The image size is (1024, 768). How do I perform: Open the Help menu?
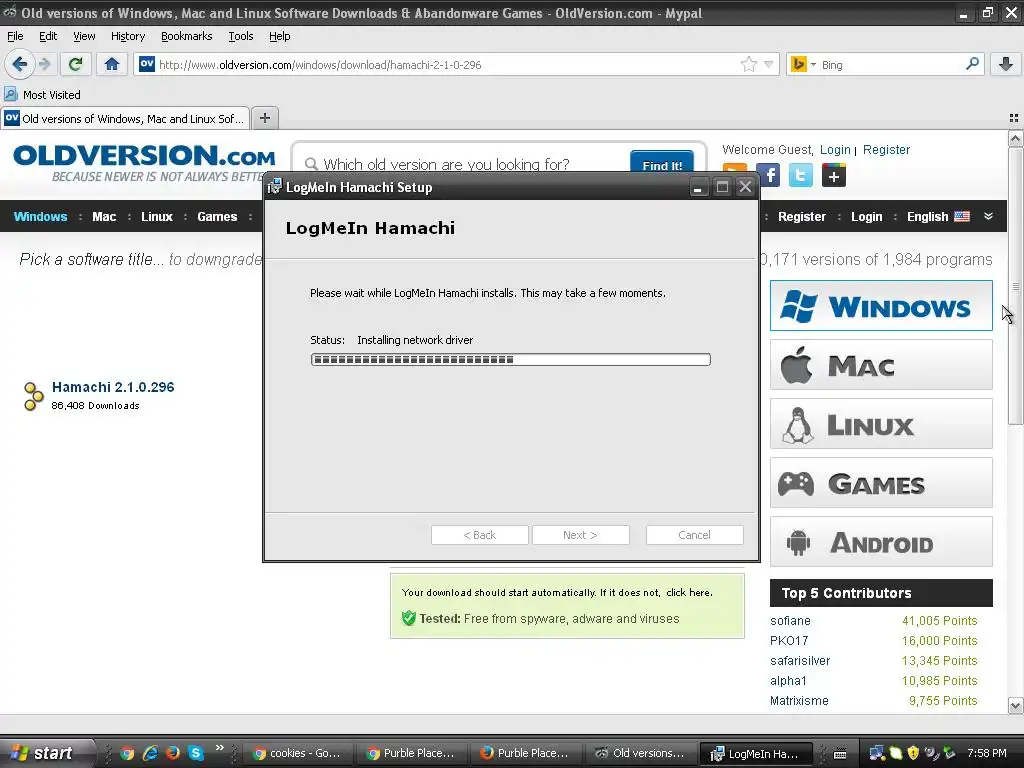click(x=280, y=36)
